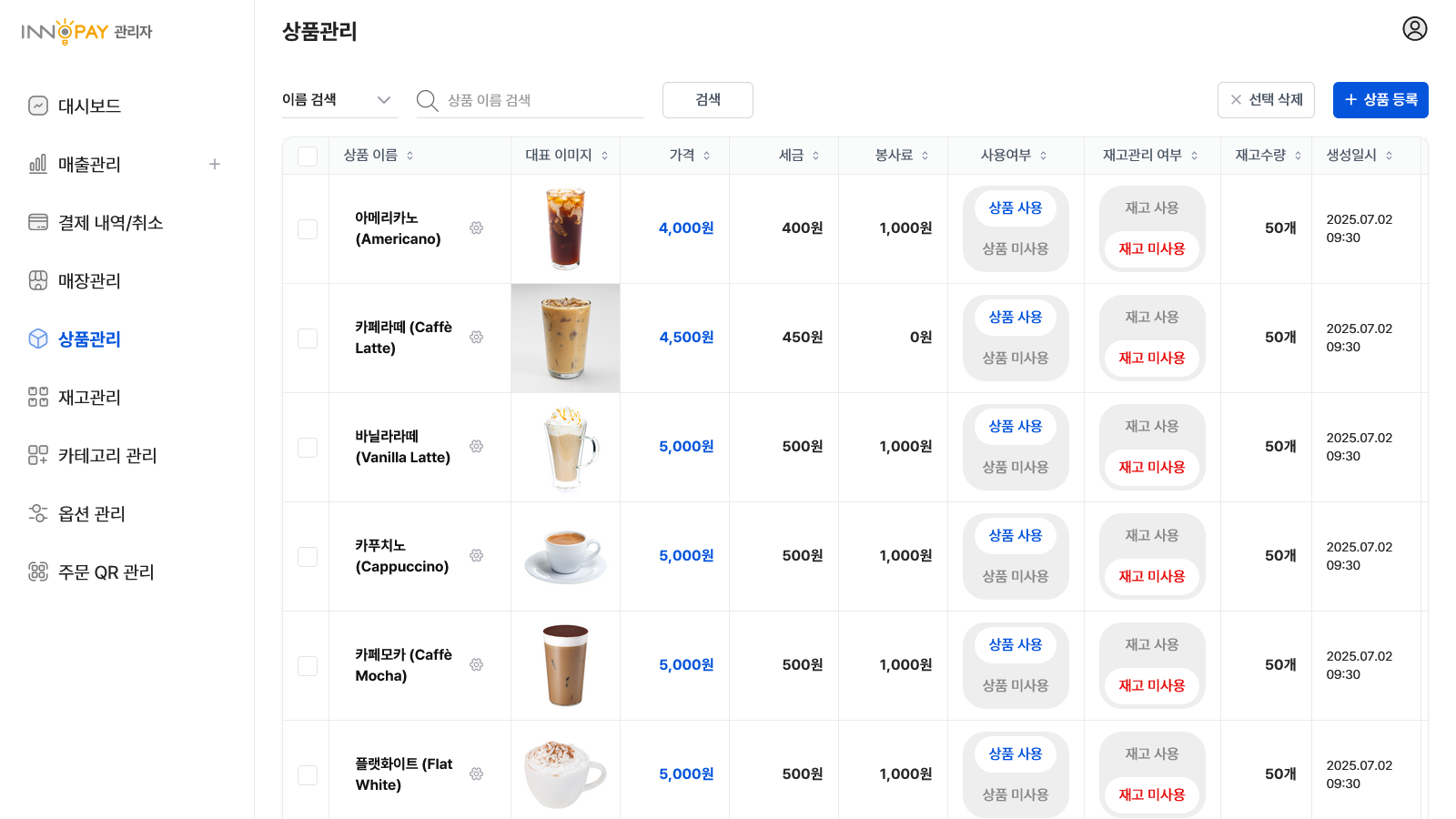This screenshot has height=819, width=1456.
Task: Sort by stock quantity column arrows
Action: (x=1298, y=156)
